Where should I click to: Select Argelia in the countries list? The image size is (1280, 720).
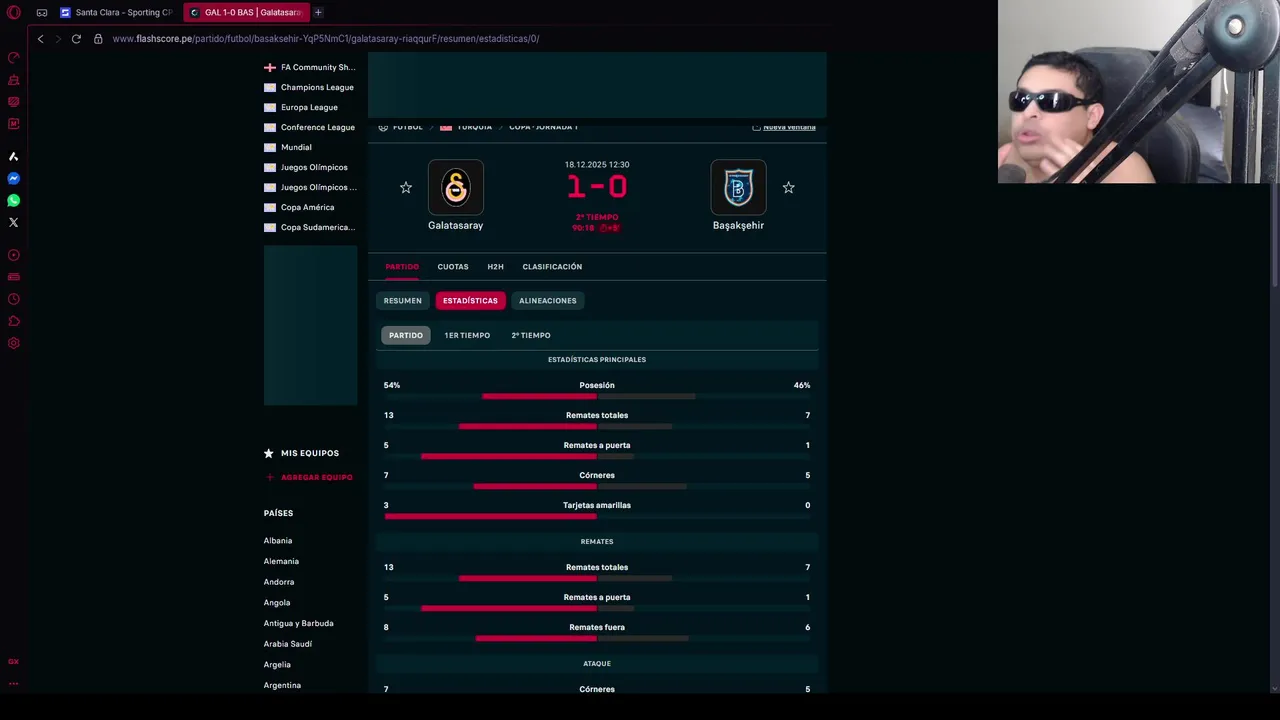[x=277, y=665]
